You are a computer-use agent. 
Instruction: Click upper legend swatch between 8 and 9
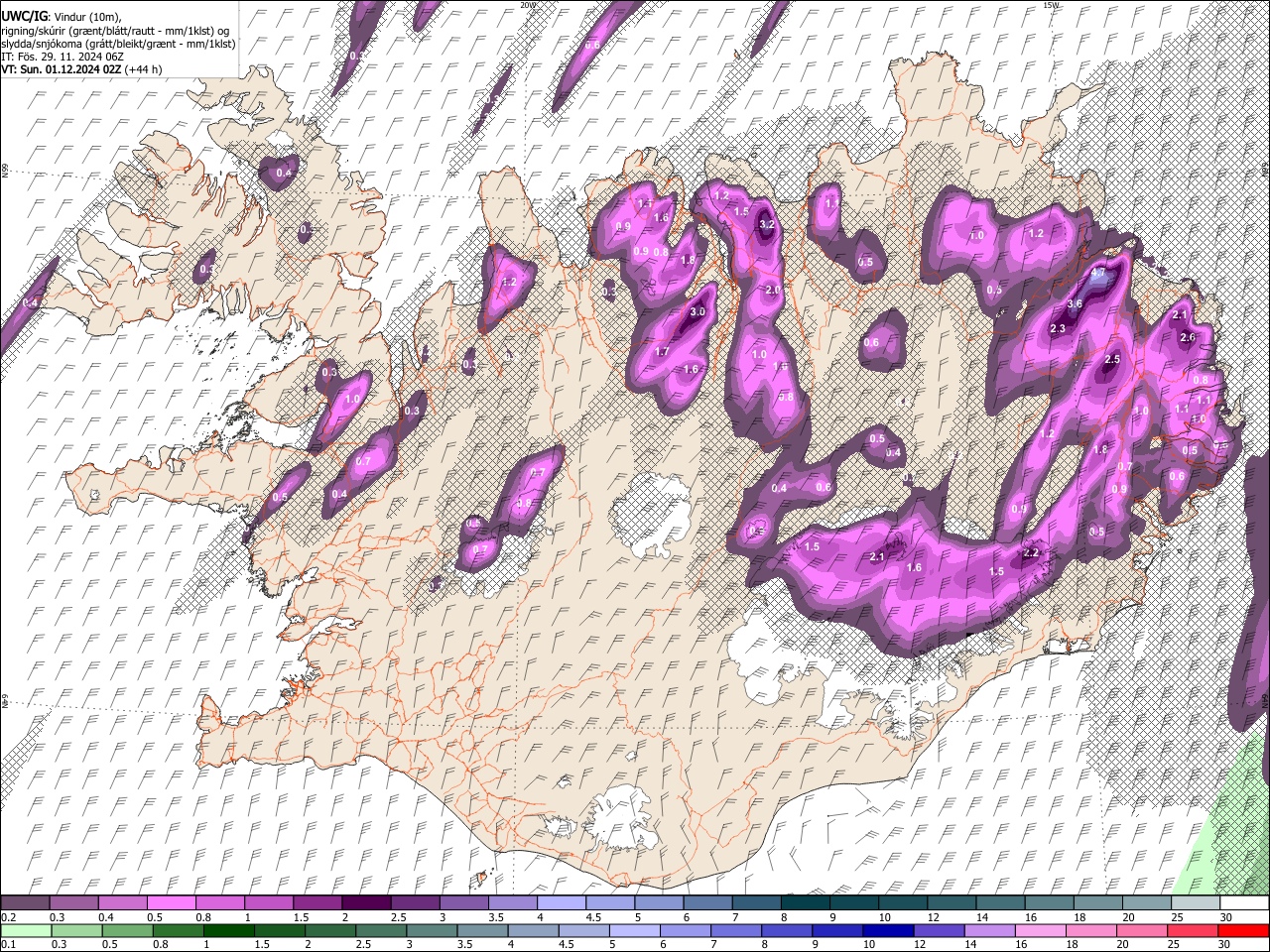[x=805, y=903]
